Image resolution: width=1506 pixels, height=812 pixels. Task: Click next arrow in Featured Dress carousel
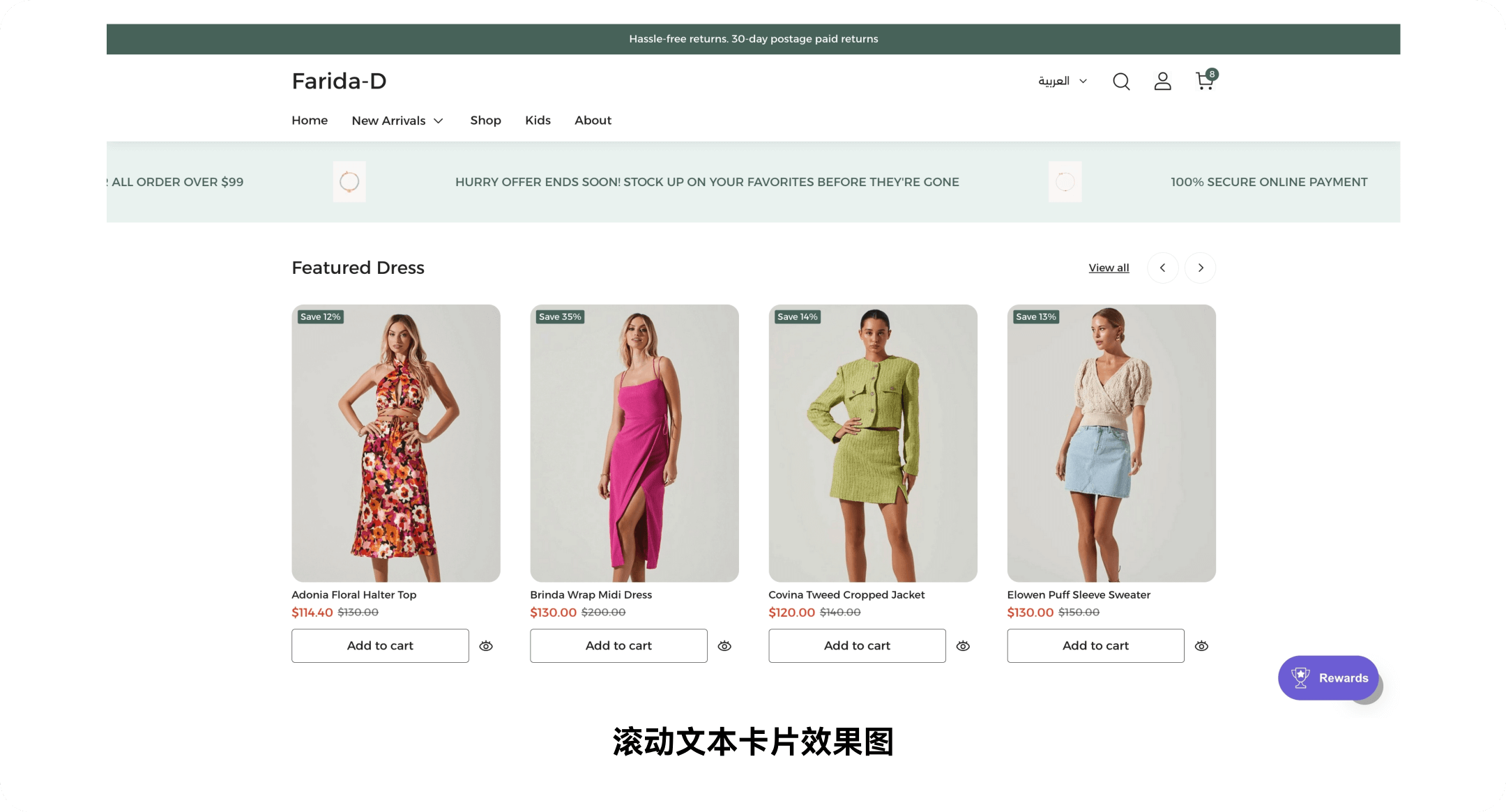tap(1200, 268)
